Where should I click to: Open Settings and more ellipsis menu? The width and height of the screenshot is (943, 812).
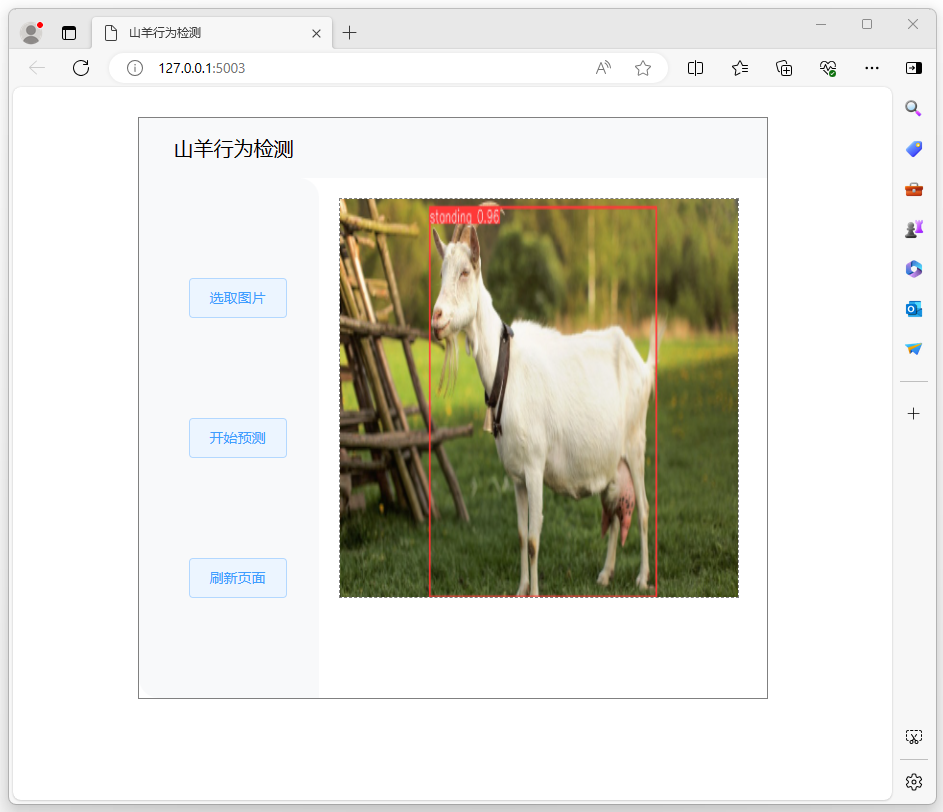click(872, 68)
